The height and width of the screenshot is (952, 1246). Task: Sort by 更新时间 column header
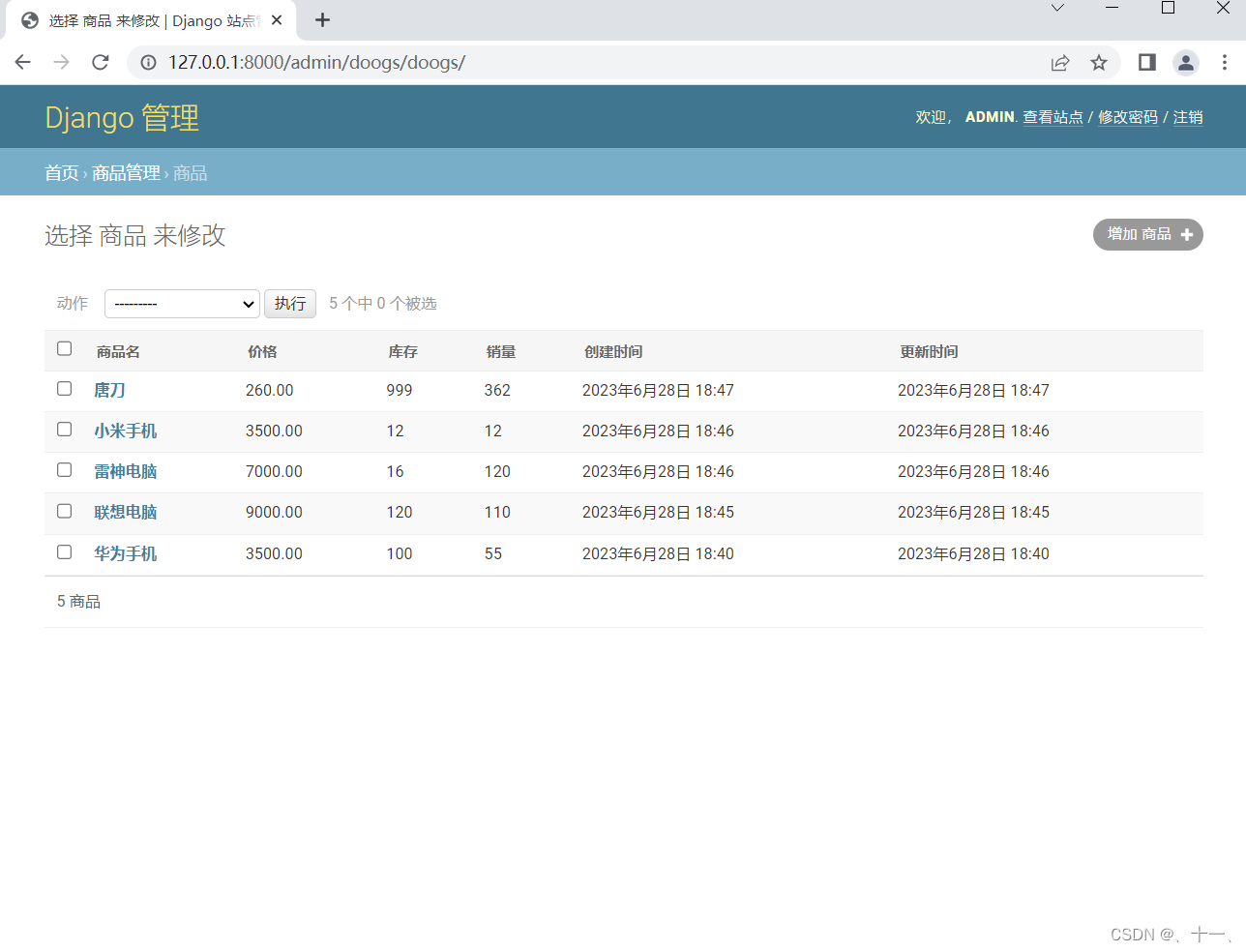pos(929,351)
